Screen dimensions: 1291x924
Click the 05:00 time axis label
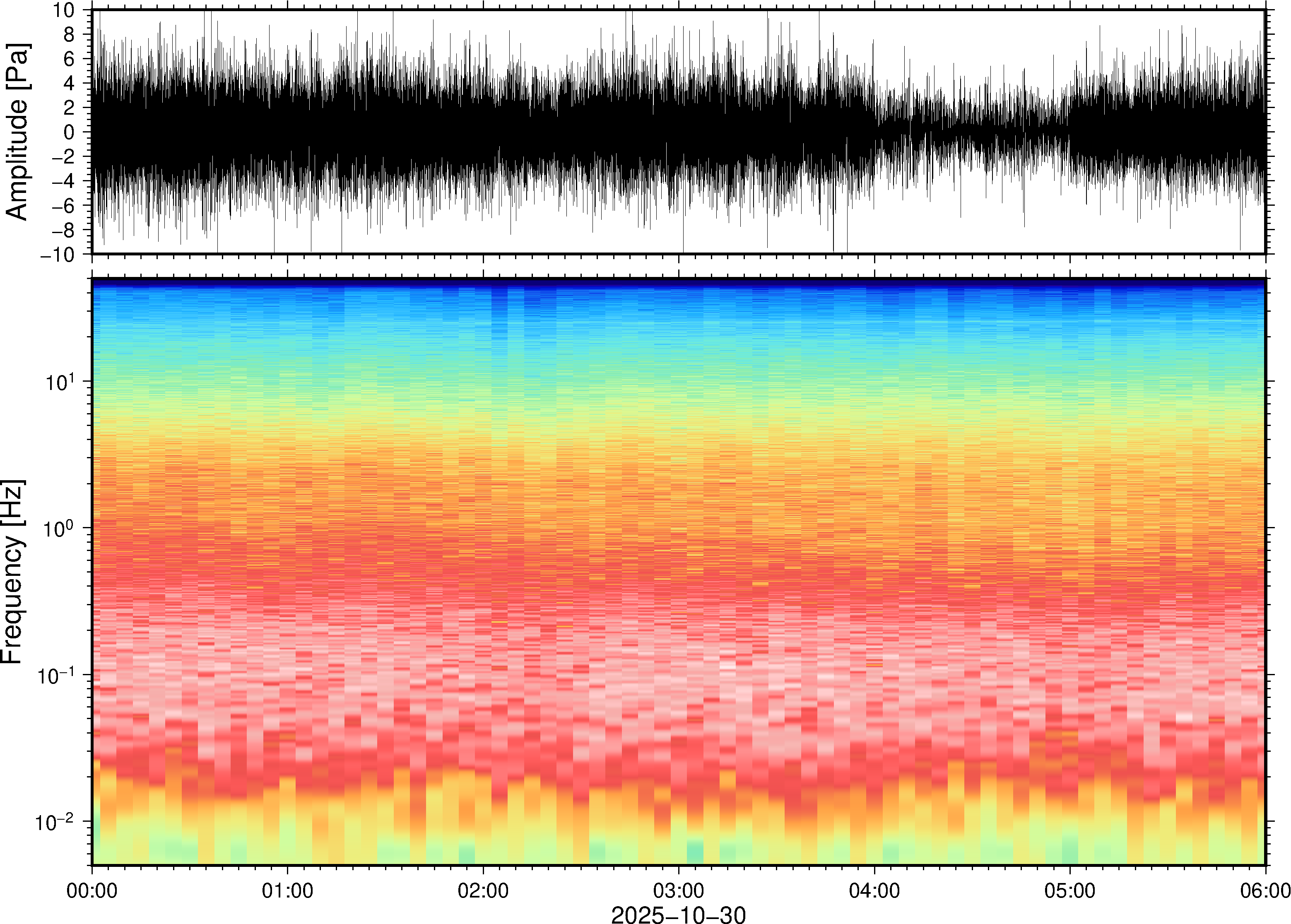tap(1069, 890)
